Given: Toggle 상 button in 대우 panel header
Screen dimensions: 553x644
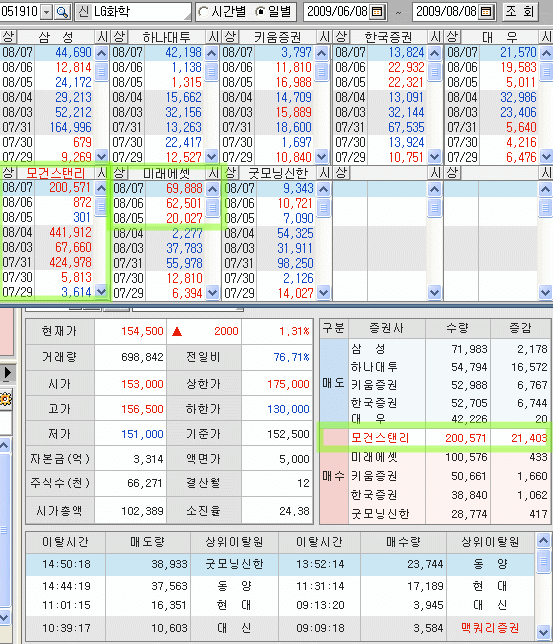Looking at the screenshot, I should tap(452, 37).
